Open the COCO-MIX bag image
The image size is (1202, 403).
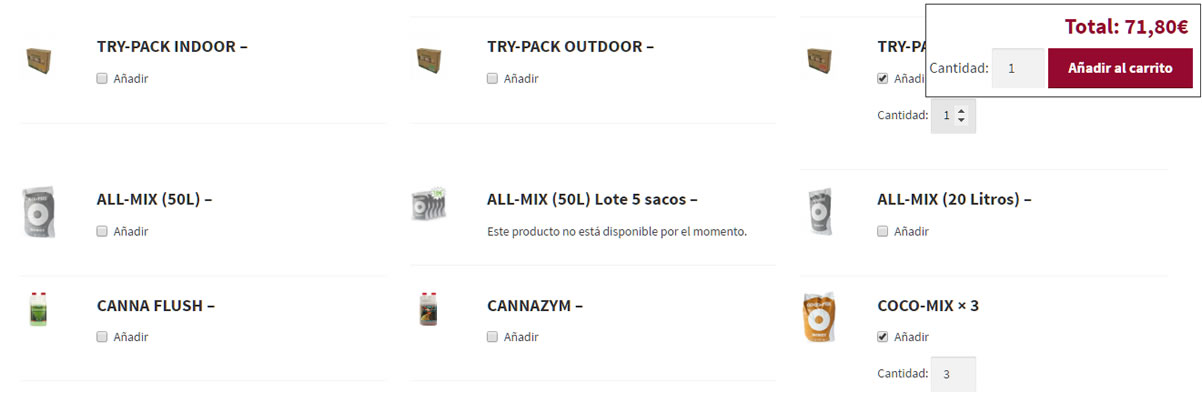819,317
